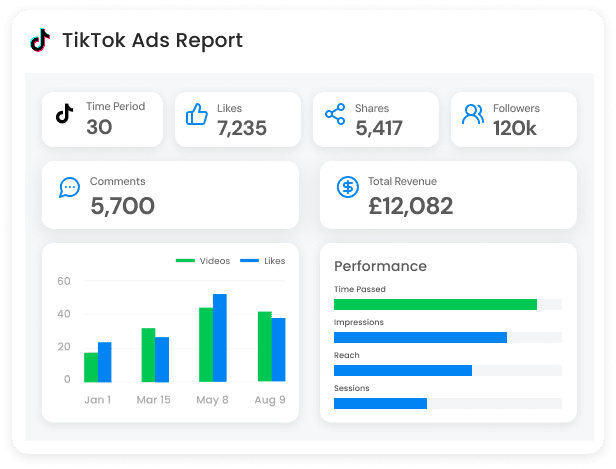Click the Mar 15 axis label
Image resolution: width=616 pixels, height=469 pixels.
tap(154, 400)
